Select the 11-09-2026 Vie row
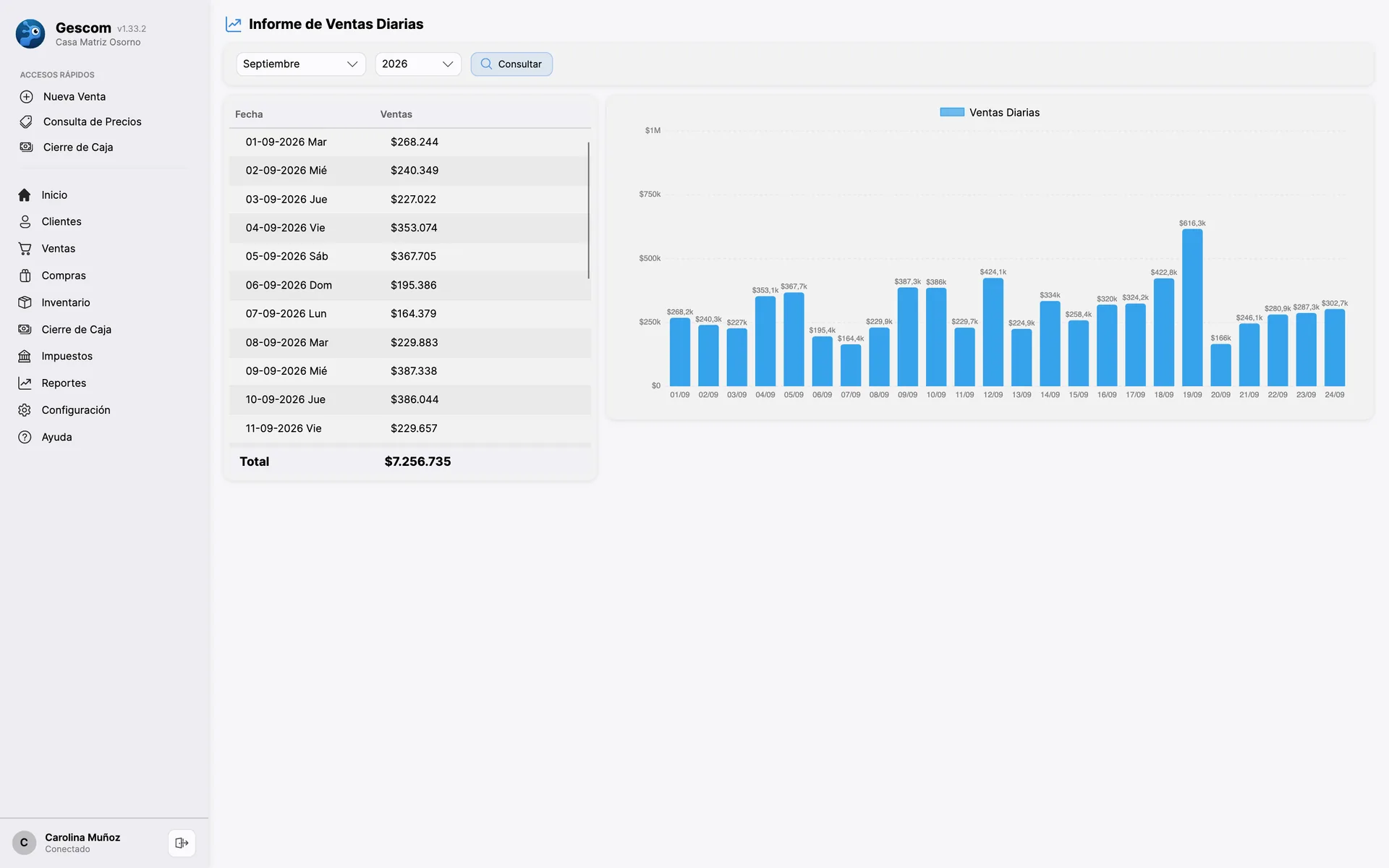1389x868 pixels. (x=409, y=428)
